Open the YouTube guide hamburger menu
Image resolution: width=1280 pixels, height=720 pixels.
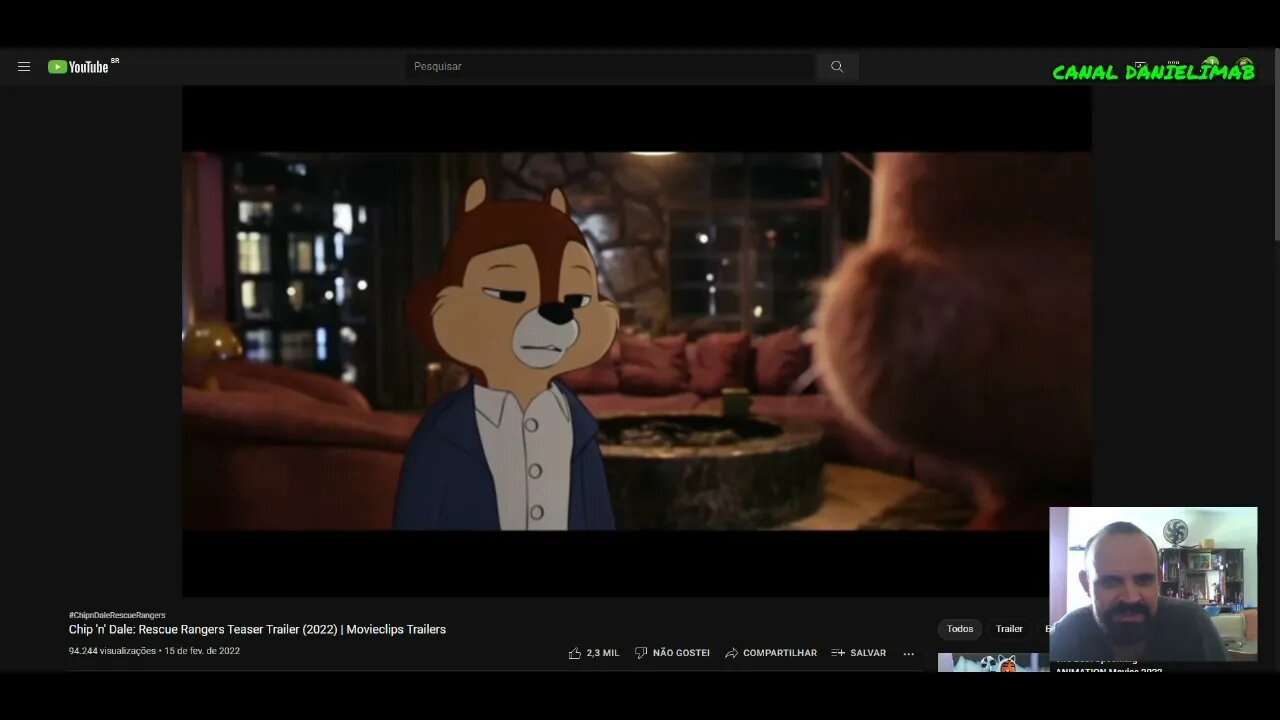point(24,67)
